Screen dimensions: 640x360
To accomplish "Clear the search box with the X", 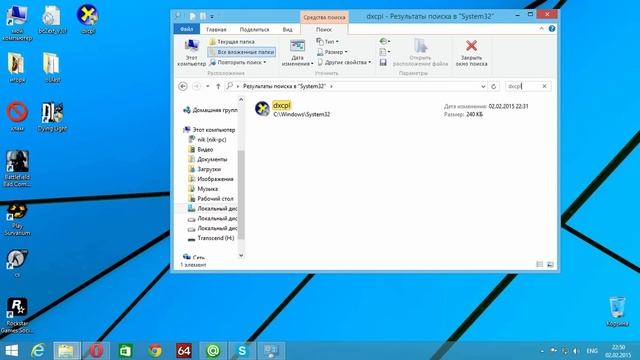I will click(544, 86).
